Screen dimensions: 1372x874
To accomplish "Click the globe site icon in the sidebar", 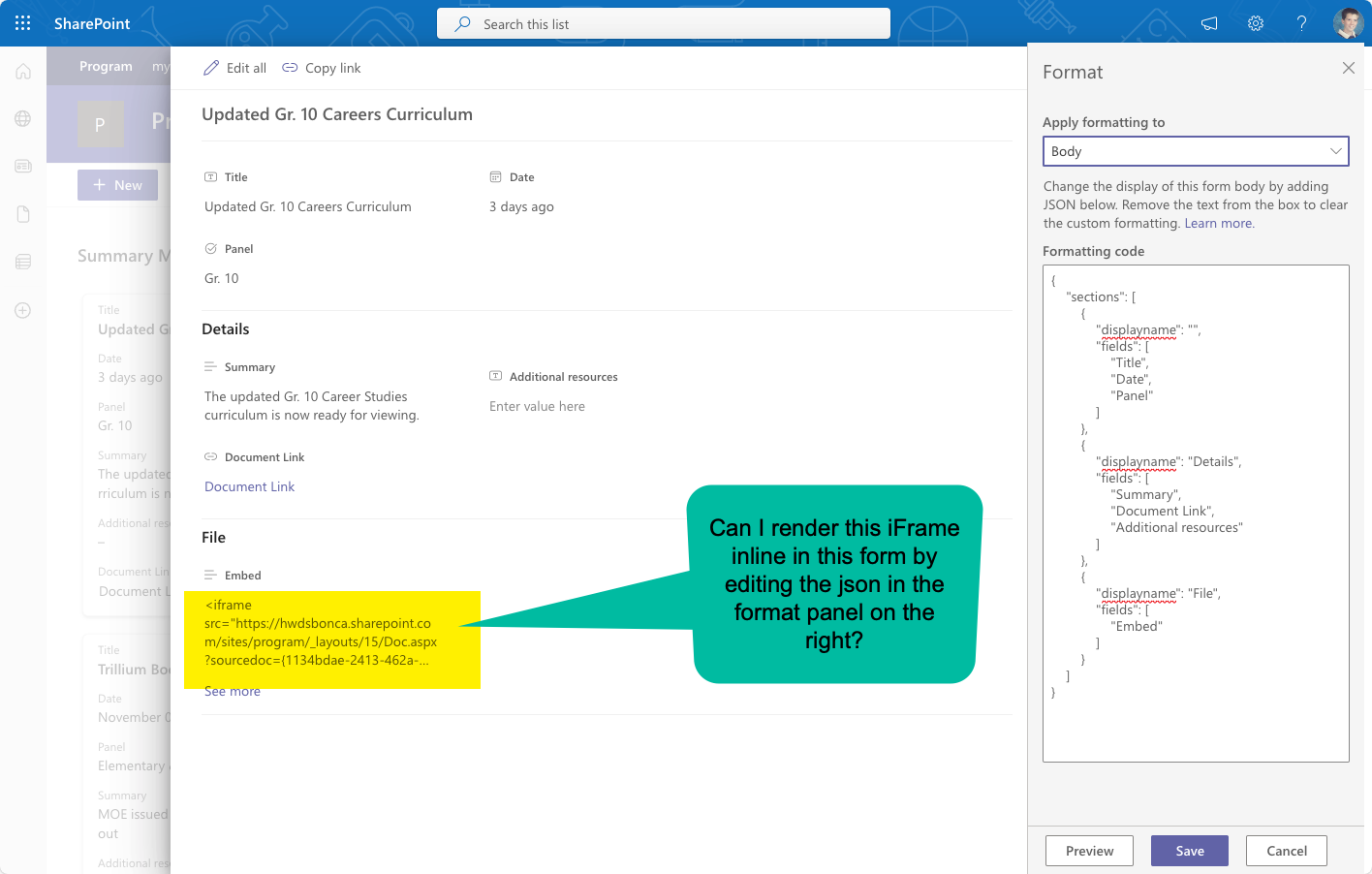I will pos(22,118).
